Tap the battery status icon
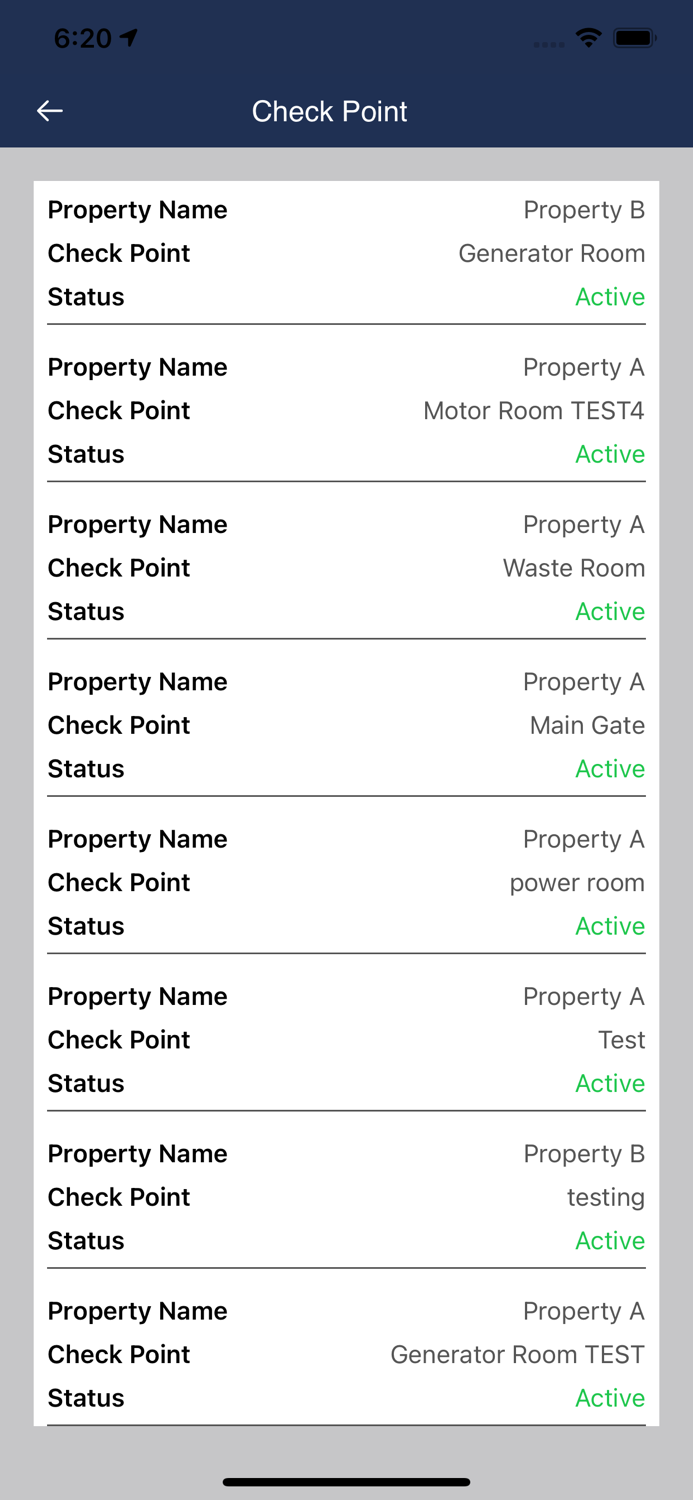Image resolution: width=693 pixels, height=1500 pixels. (x=635, y=38)
